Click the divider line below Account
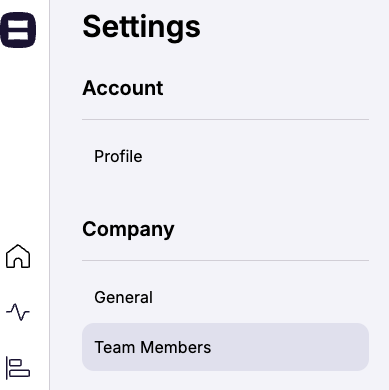Viewport: 389px width, 390px height. pyautogui.click(x=225, y=119)
